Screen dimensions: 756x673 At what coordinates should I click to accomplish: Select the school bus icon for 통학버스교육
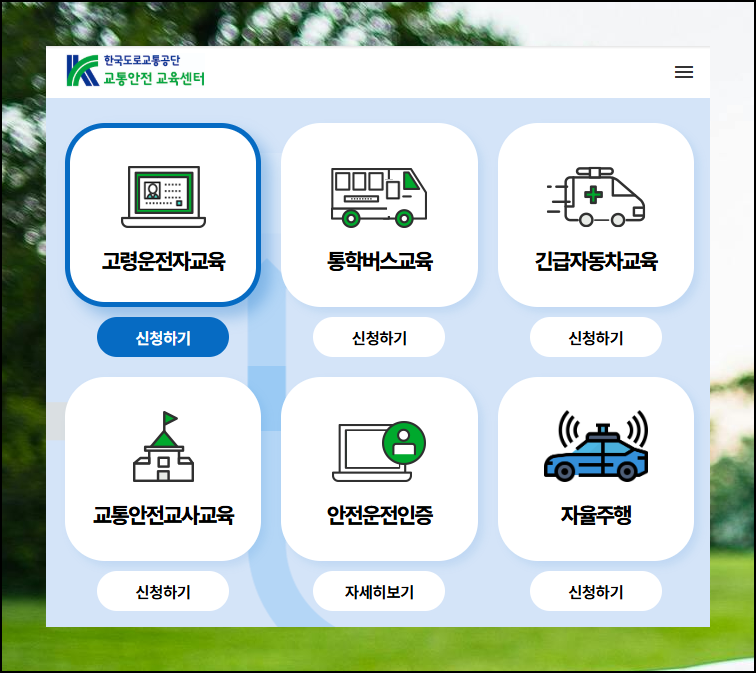[x=379, y=197]
